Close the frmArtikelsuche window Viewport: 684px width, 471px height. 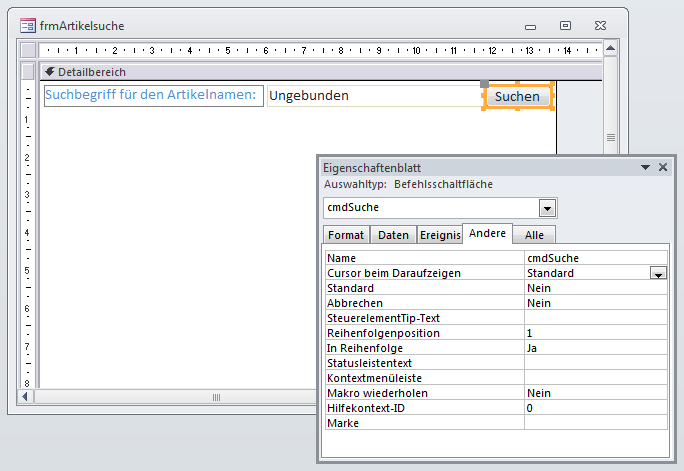pos(600,26)
